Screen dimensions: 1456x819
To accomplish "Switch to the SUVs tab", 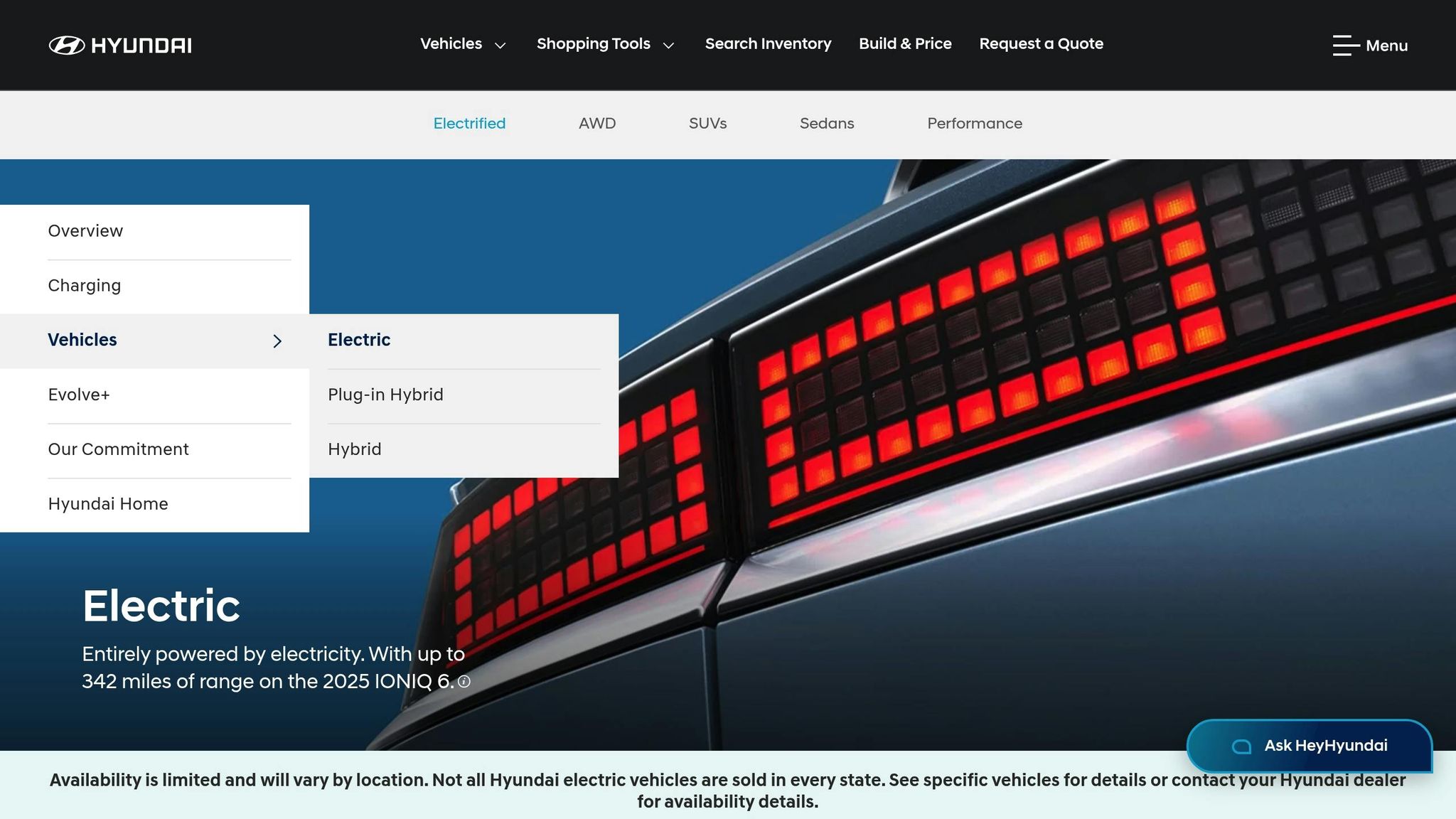I will [x=707, y=124].
